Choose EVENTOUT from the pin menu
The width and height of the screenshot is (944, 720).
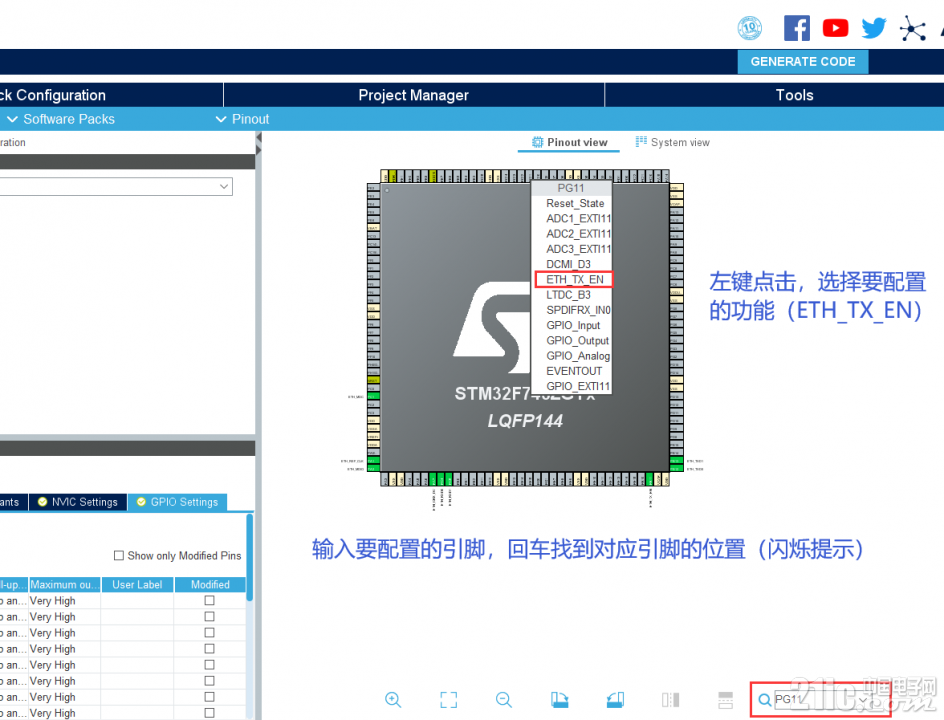pos(571,371)
